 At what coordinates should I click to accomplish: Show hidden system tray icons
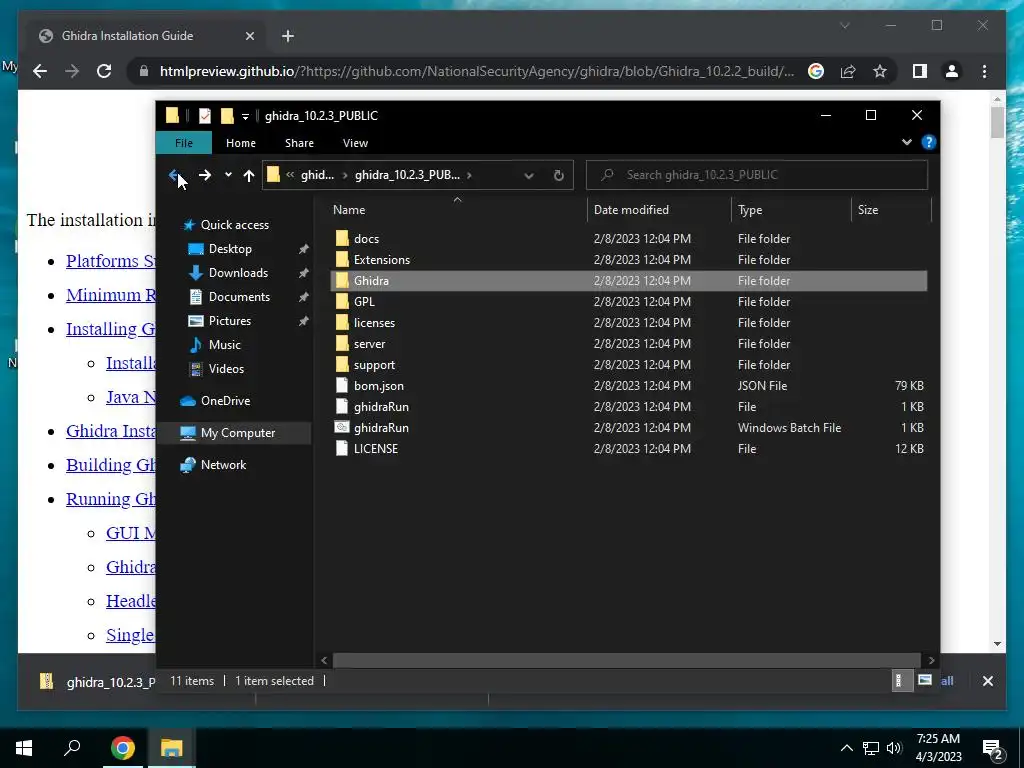pos(846,748)
